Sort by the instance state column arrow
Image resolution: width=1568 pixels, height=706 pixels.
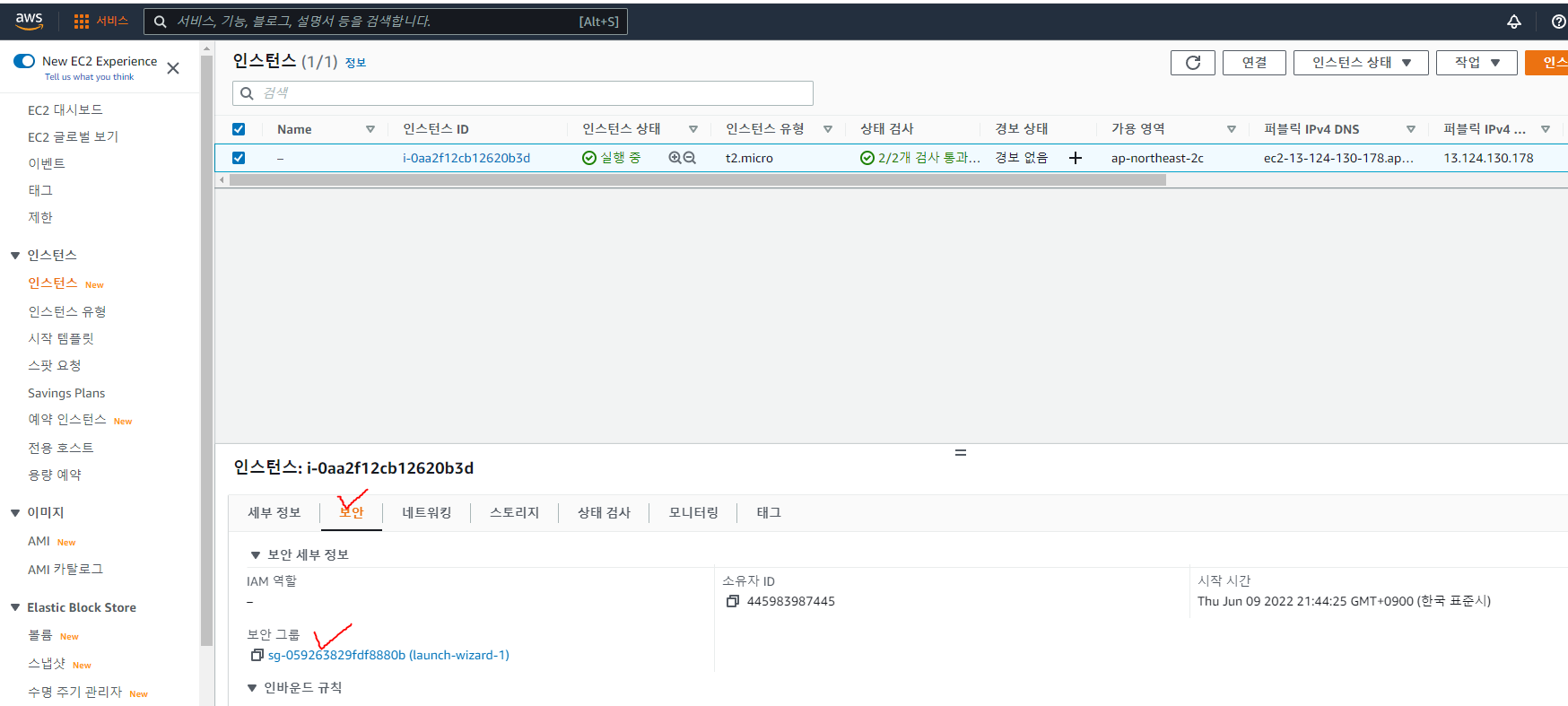point(693,129)
